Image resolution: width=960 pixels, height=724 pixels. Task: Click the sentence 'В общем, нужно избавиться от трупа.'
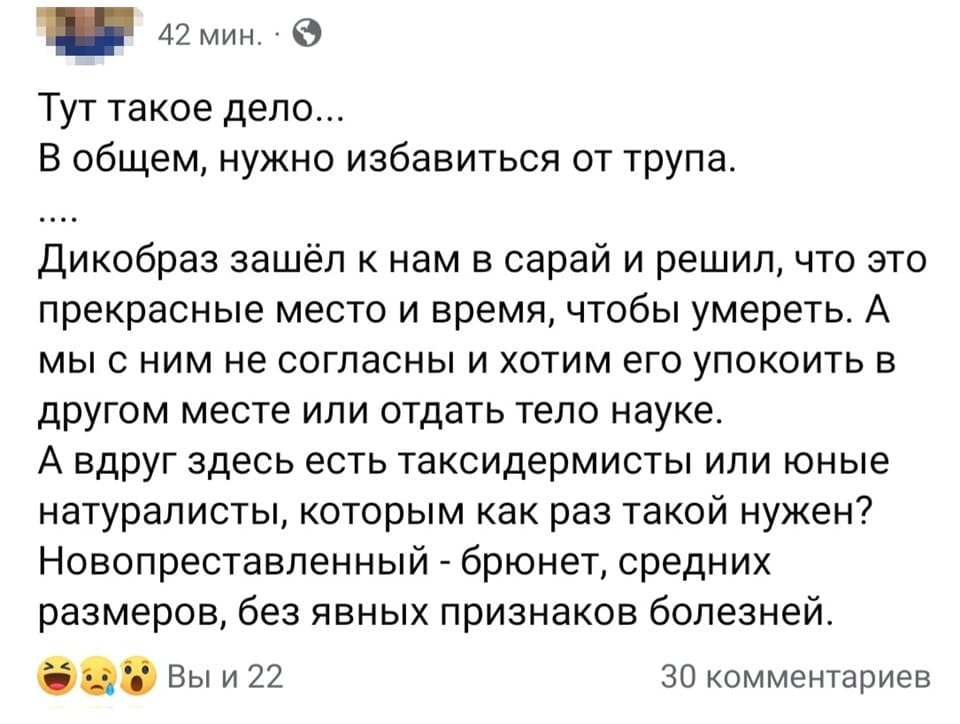[390, 158]
